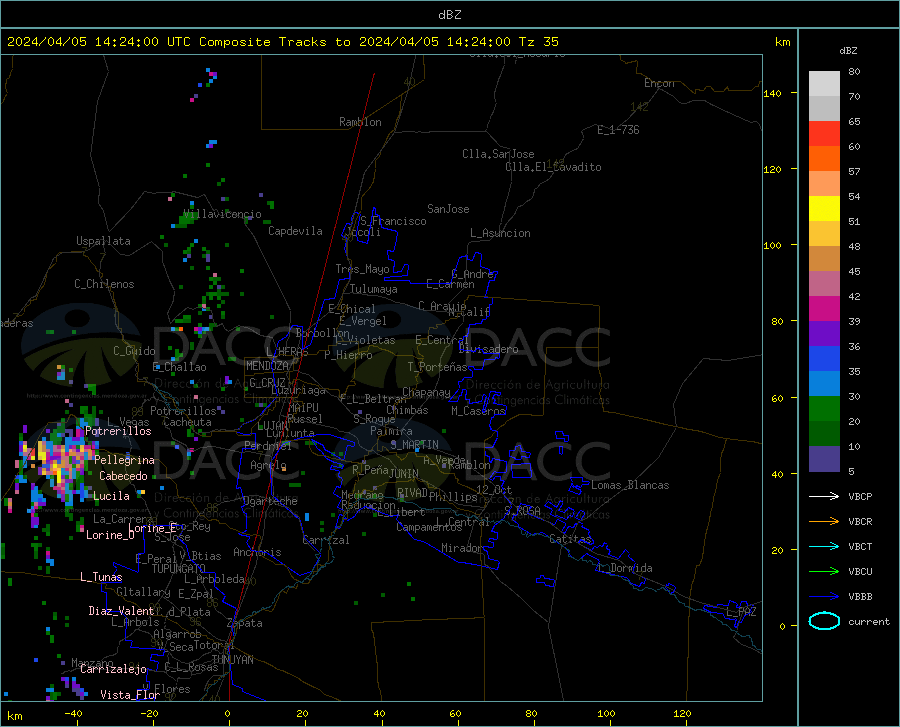Select the magenta 42 dBZ color swatch
Screen dimensions: 900x727
pos(824,309)
